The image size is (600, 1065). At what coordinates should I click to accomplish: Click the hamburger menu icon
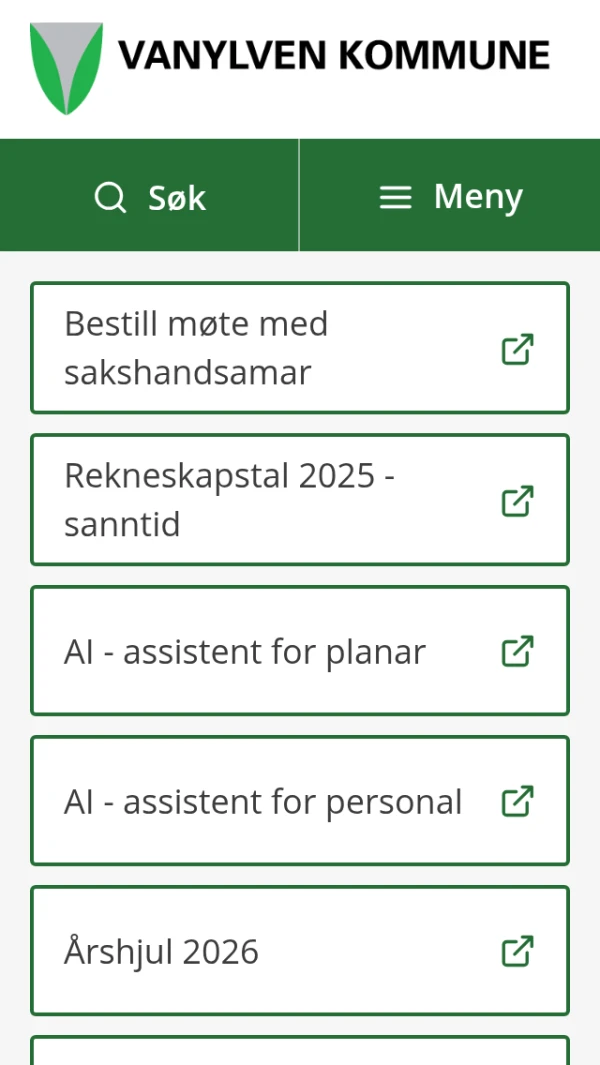tap(395, 197)
